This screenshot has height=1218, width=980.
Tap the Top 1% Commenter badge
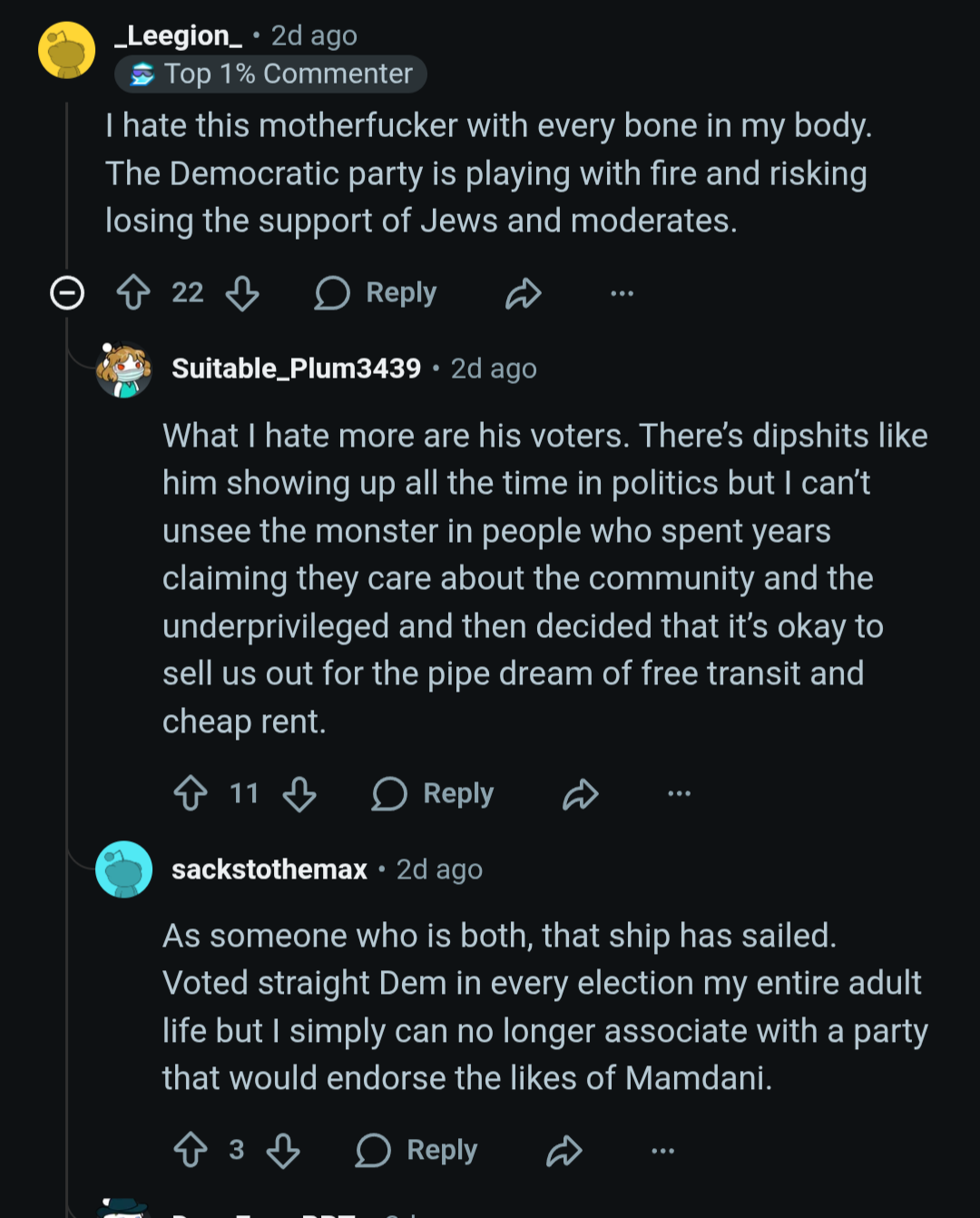270,74
